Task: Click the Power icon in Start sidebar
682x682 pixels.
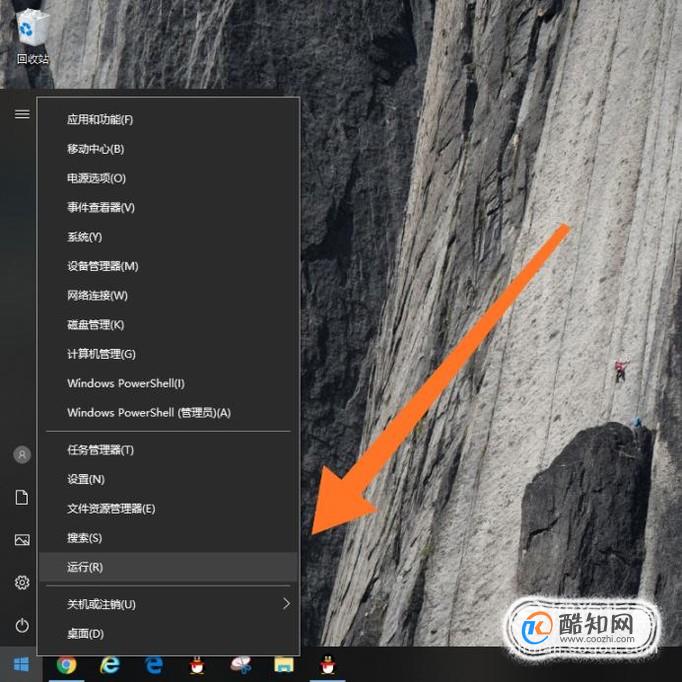Action: (22, 625)
